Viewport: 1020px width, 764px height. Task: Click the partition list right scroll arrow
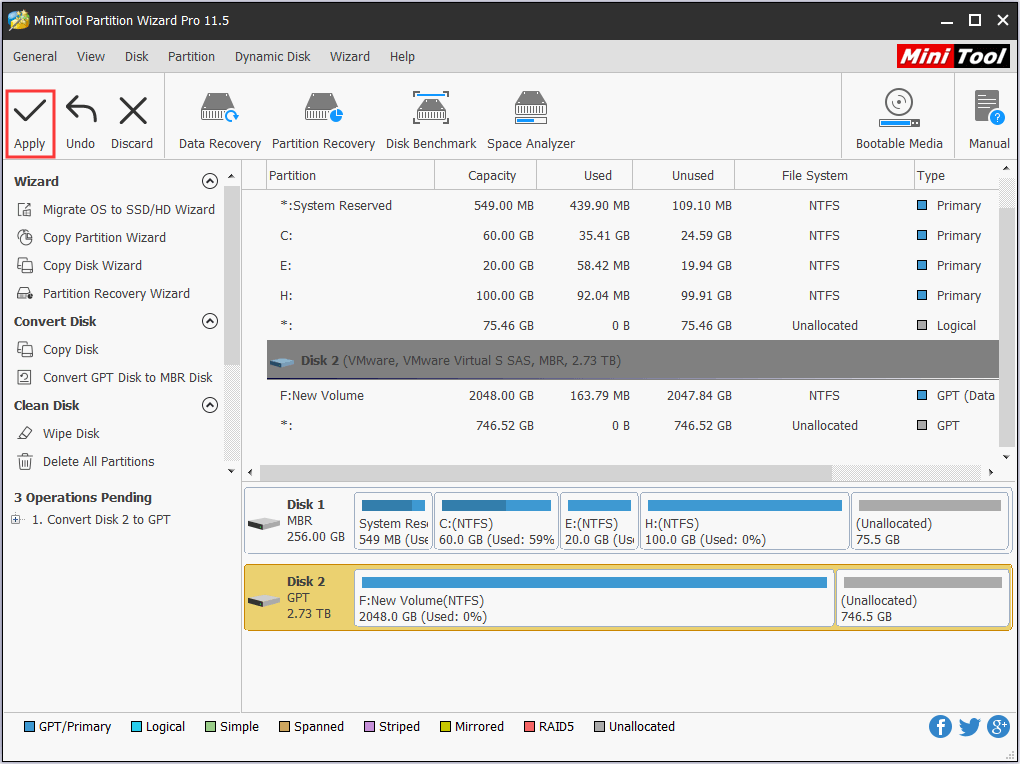pyautogui.click(x=990, y=472)
